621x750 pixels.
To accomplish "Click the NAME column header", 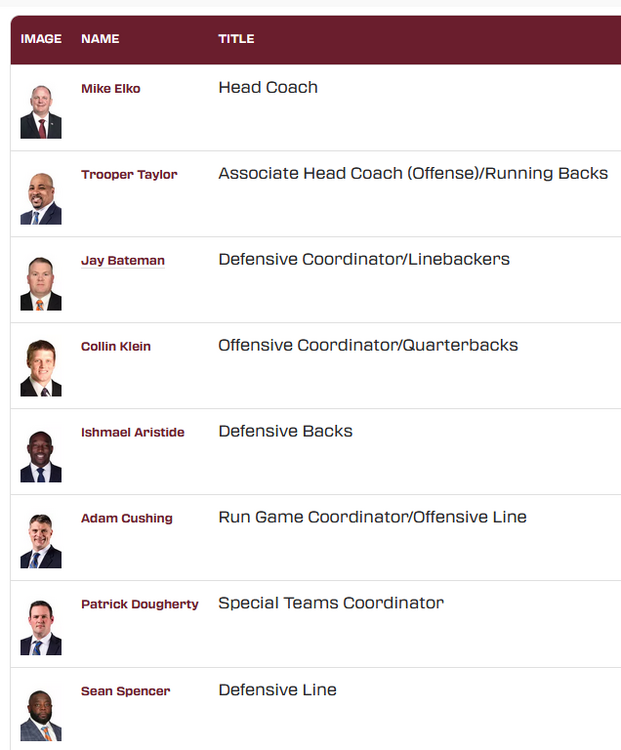I will pos(100,39).
